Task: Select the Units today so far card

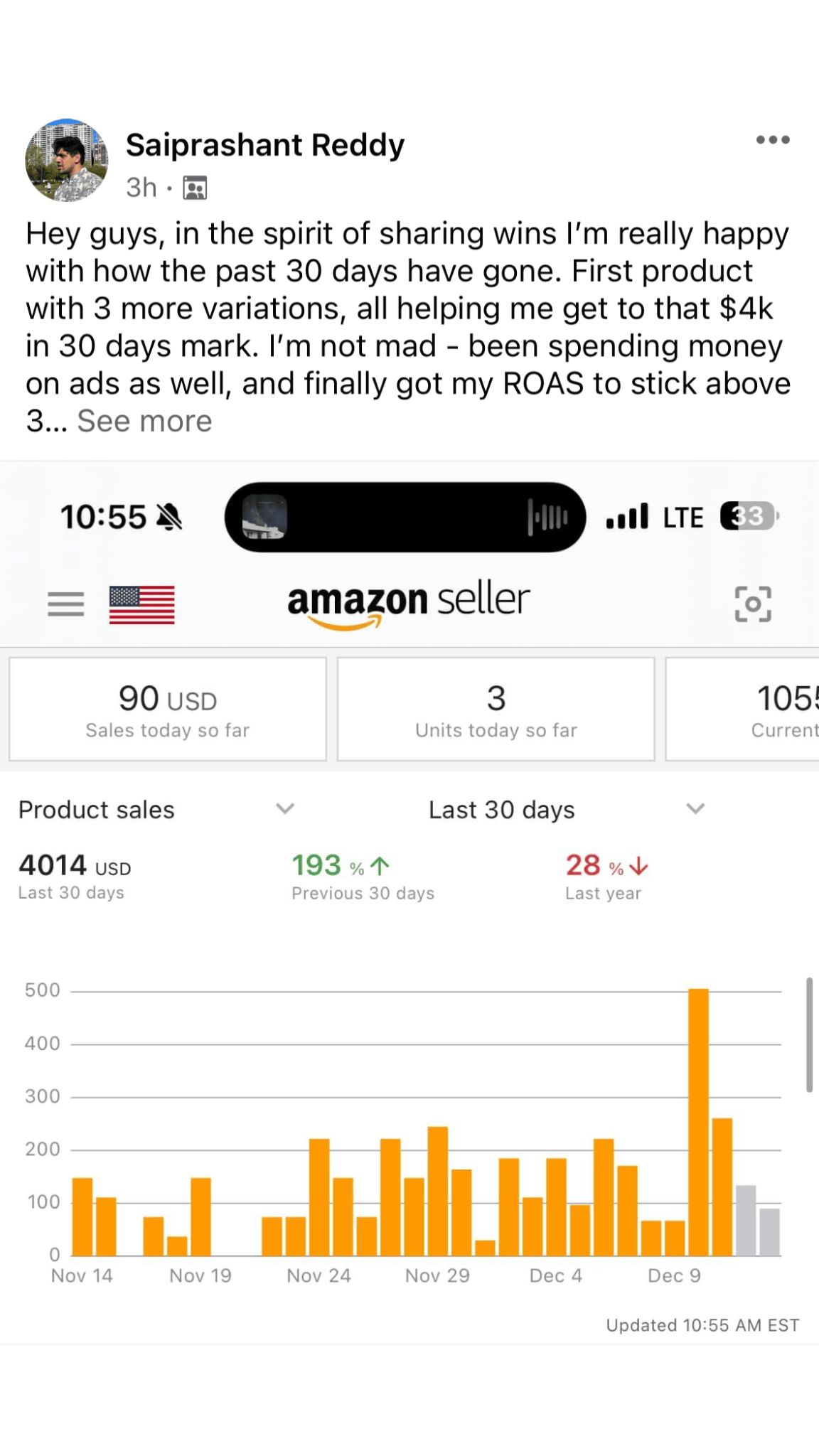Action: [496, 710]
